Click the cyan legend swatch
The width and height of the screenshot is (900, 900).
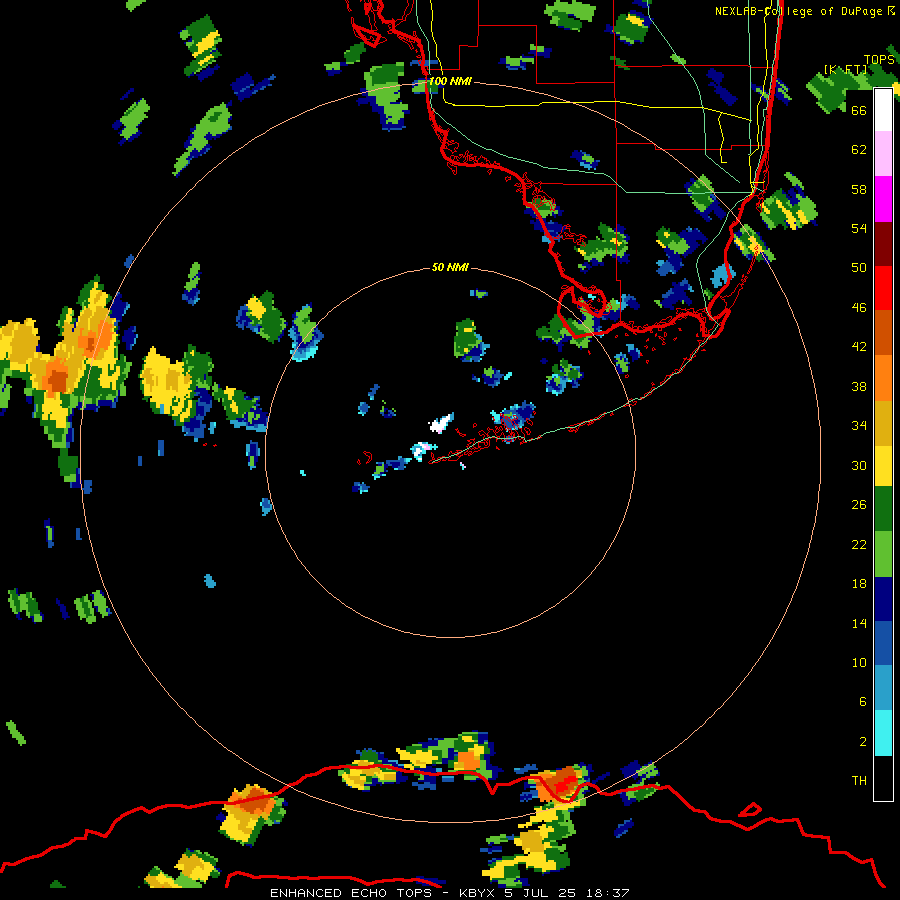pos(883,733)
